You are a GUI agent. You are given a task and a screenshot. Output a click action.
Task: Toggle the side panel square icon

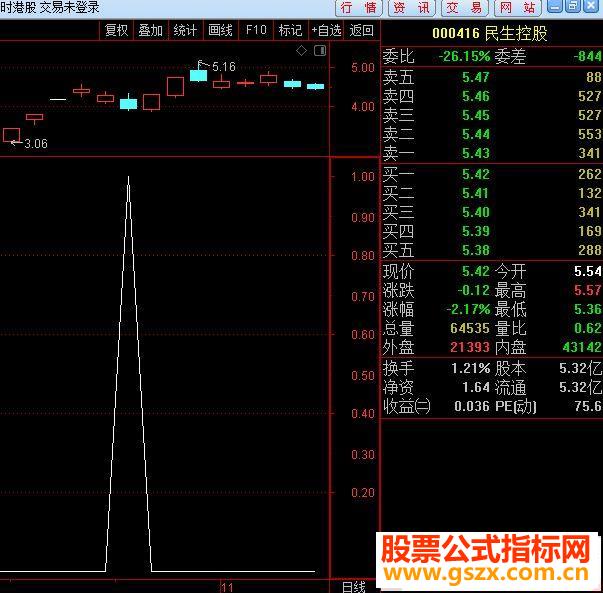(320, 50)
